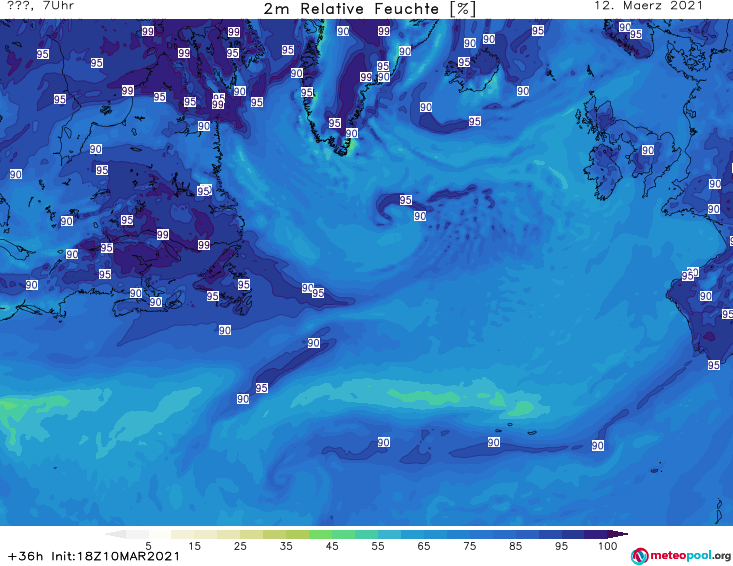Click the legend value '35'
733x566 pixels.
pos(286,546)
